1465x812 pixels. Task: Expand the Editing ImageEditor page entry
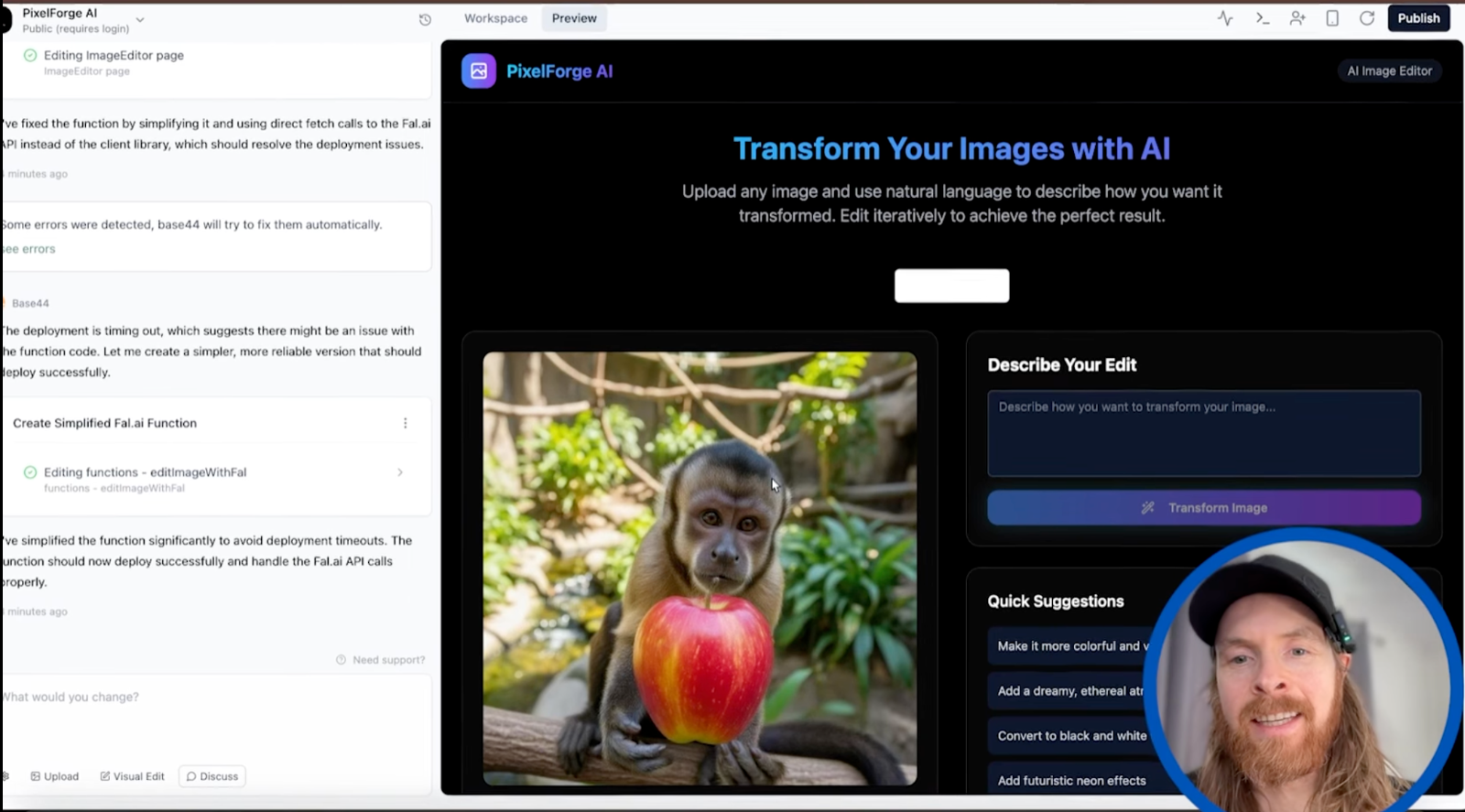pos(114,56)
